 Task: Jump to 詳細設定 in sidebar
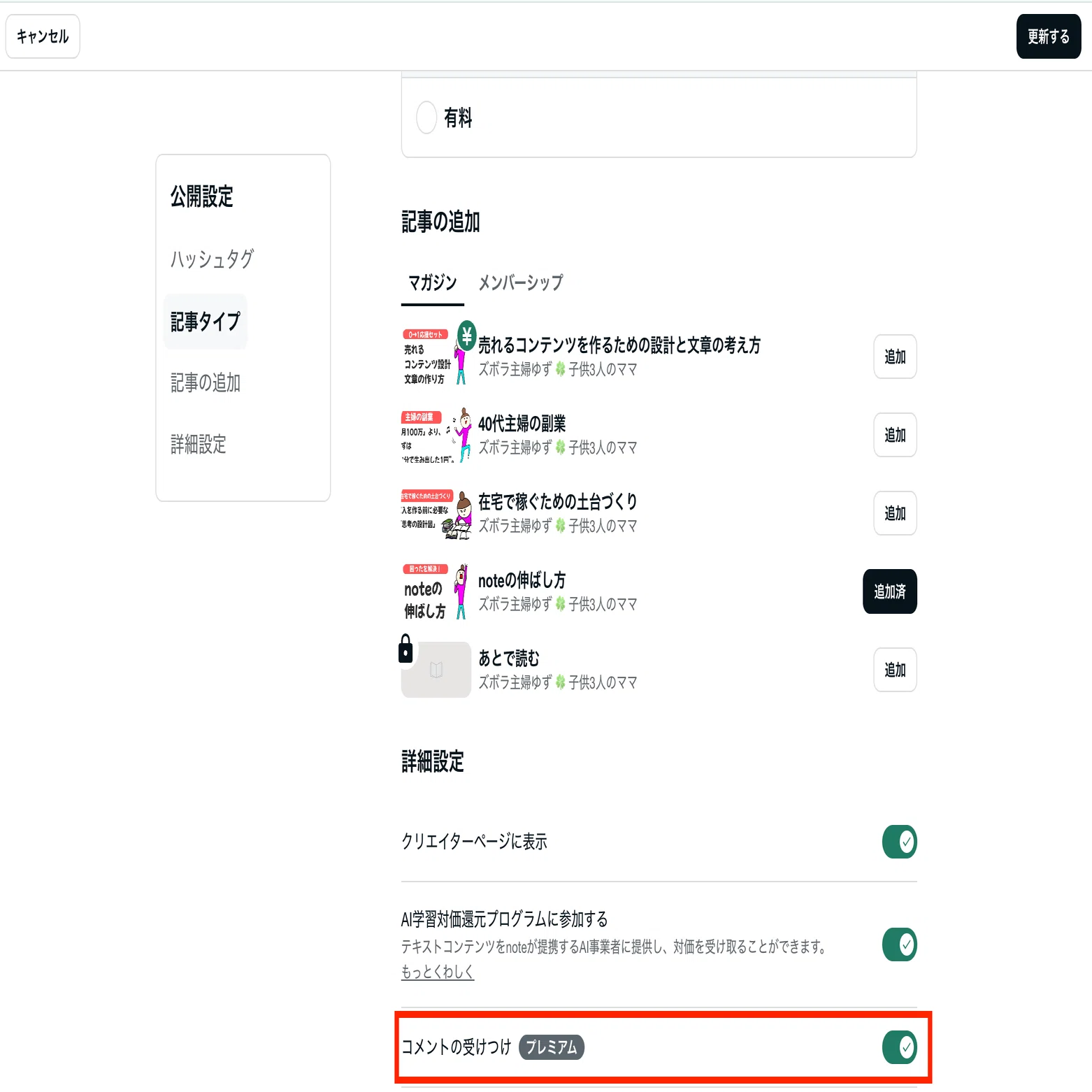(x=199, y=444)
